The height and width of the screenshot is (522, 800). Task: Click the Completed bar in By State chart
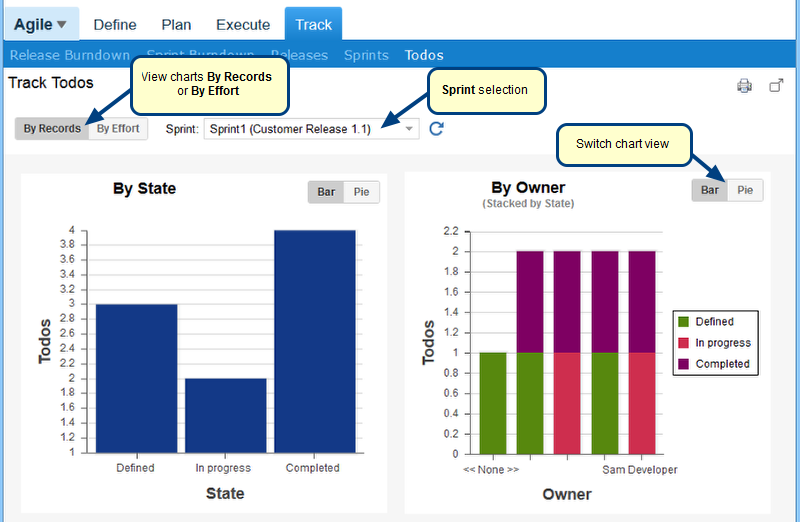click(x=314, y=340)
